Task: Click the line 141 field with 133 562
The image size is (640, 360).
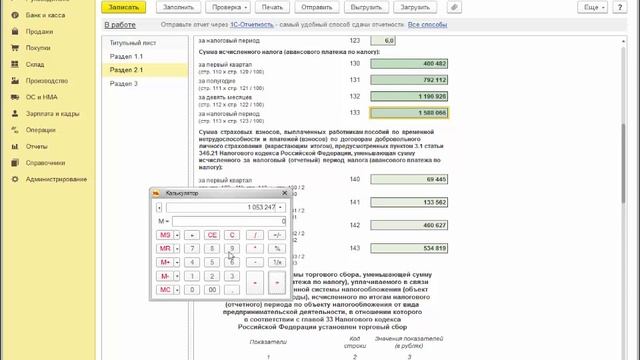Action: tap(409, 202)
